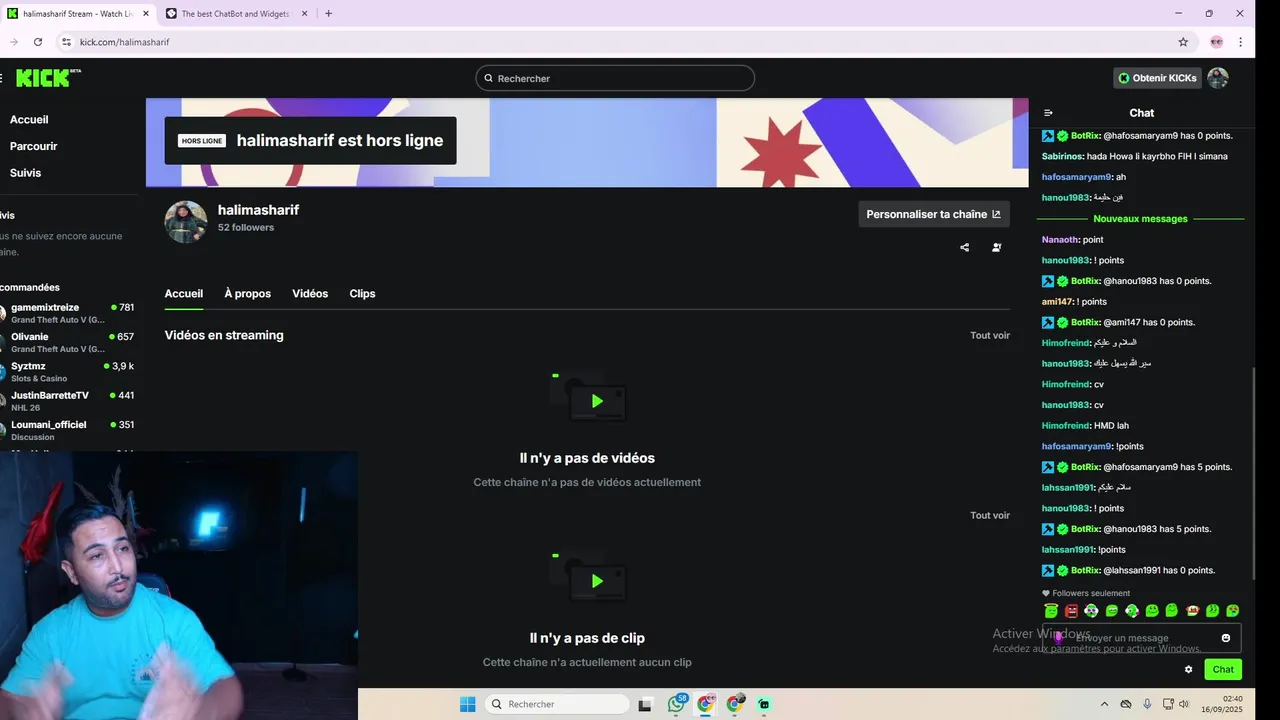Click the hafosamaryam9 !points message

[x=1093, y=447]
